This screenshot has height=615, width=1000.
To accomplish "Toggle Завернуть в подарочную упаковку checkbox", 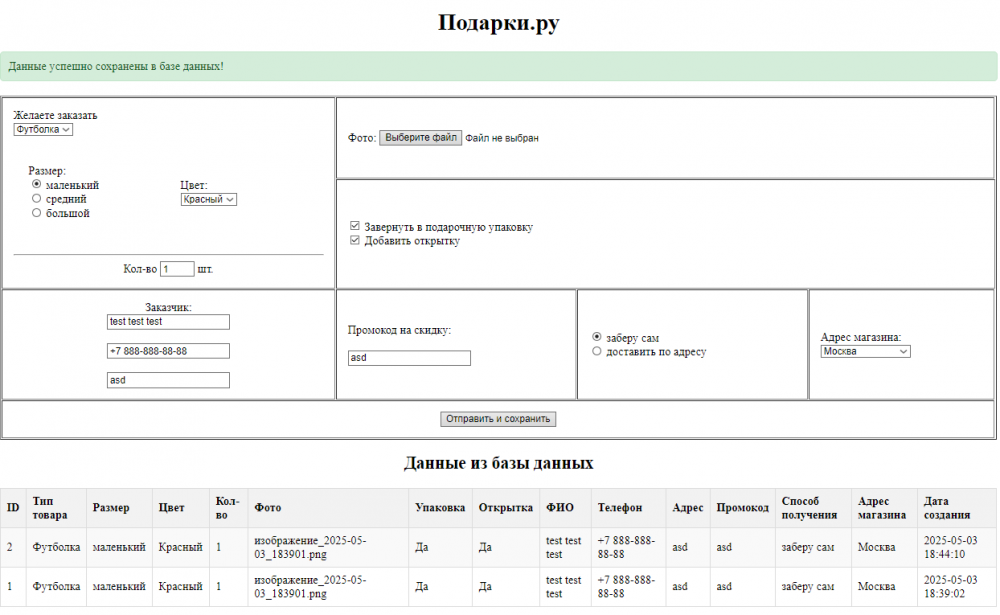I will point(355,227).
